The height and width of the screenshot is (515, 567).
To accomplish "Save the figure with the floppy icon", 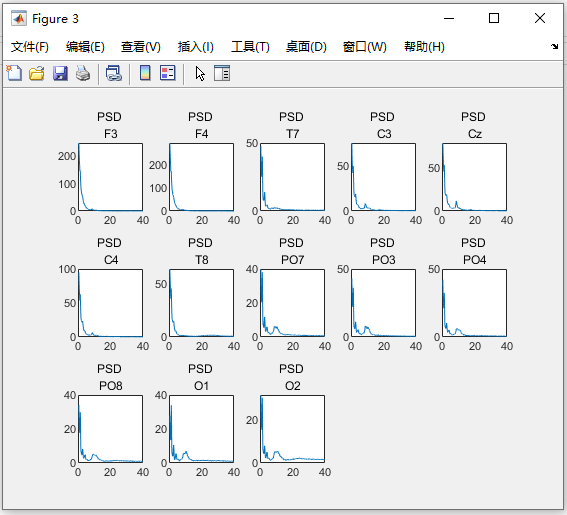I will 60,73.
